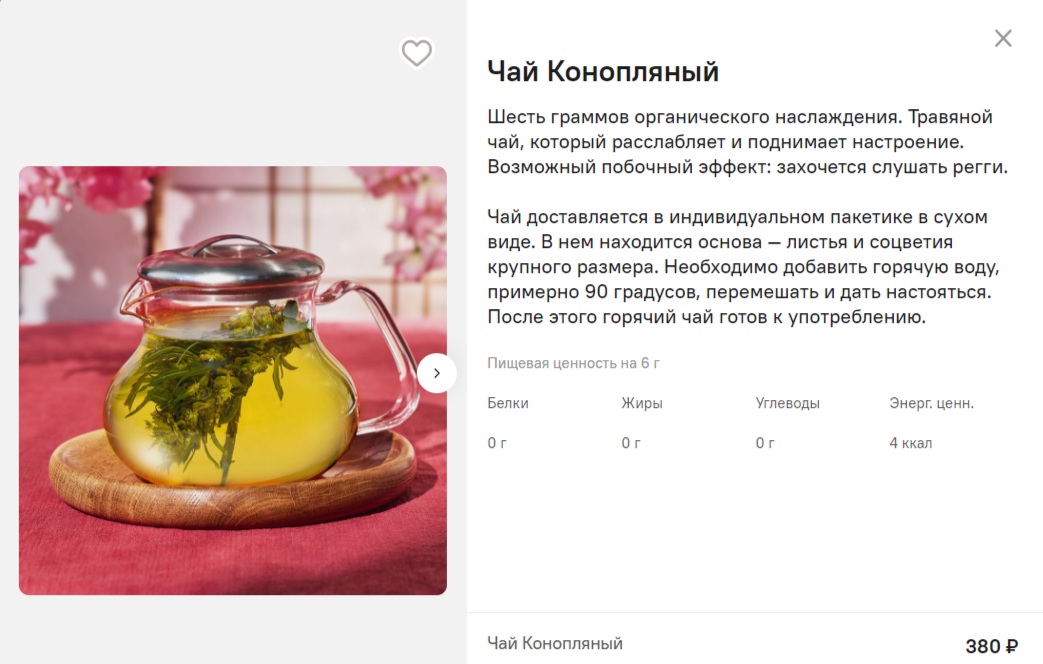Click the wooden tray in the photo
Screen dimensions: 1043x664
[x=233, y=484]
